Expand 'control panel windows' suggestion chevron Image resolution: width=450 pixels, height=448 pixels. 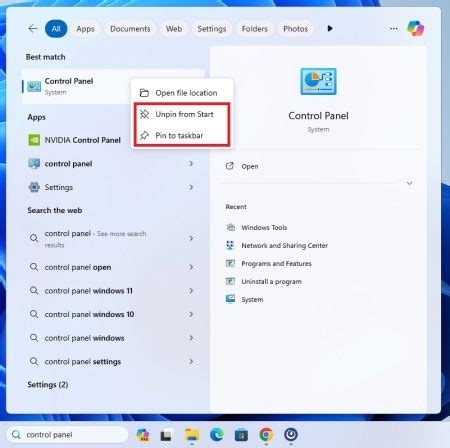[x=191, y=338]
